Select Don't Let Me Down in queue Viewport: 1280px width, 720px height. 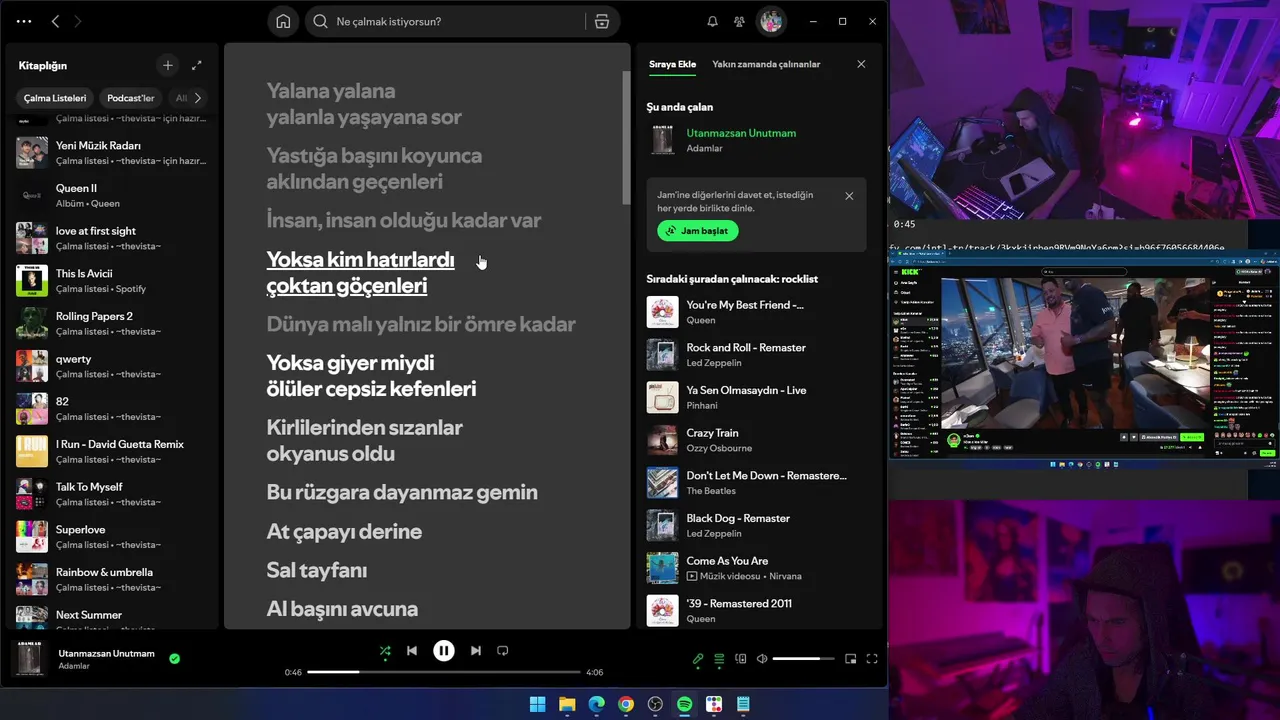coord(756,483)
